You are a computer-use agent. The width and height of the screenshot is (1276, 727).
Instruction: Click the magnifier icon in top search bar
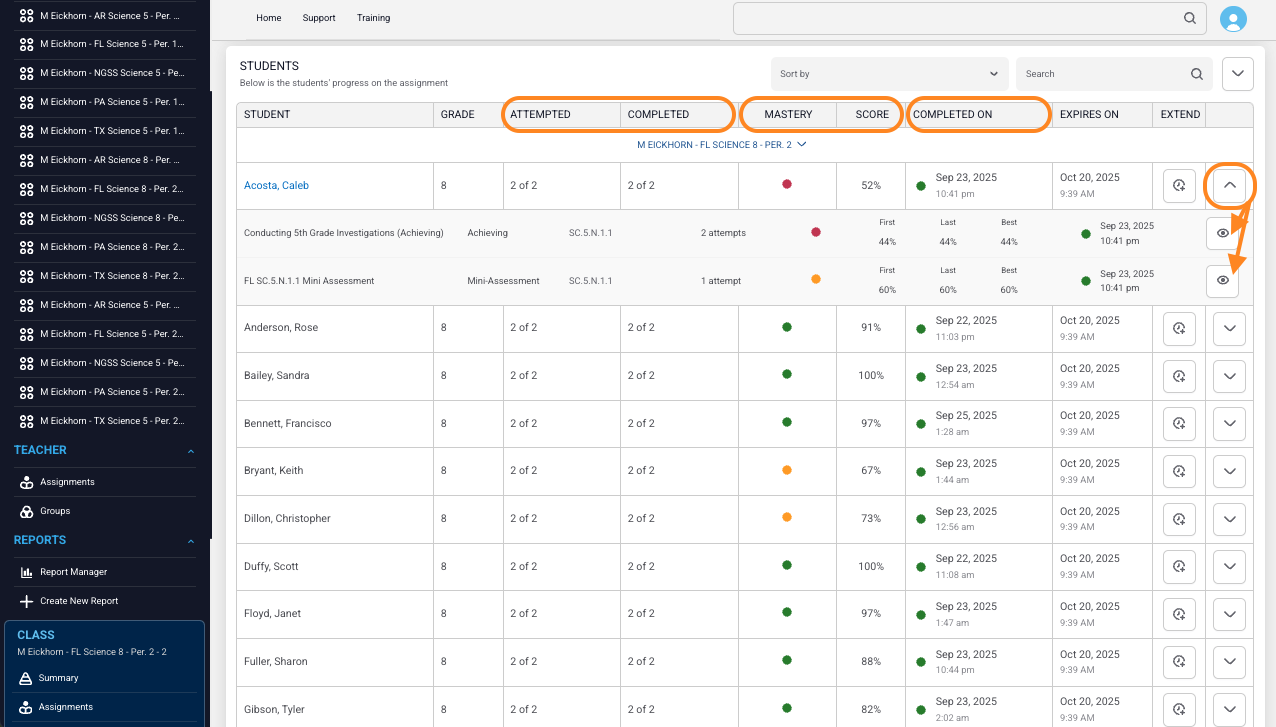(x=1190, y=18)
